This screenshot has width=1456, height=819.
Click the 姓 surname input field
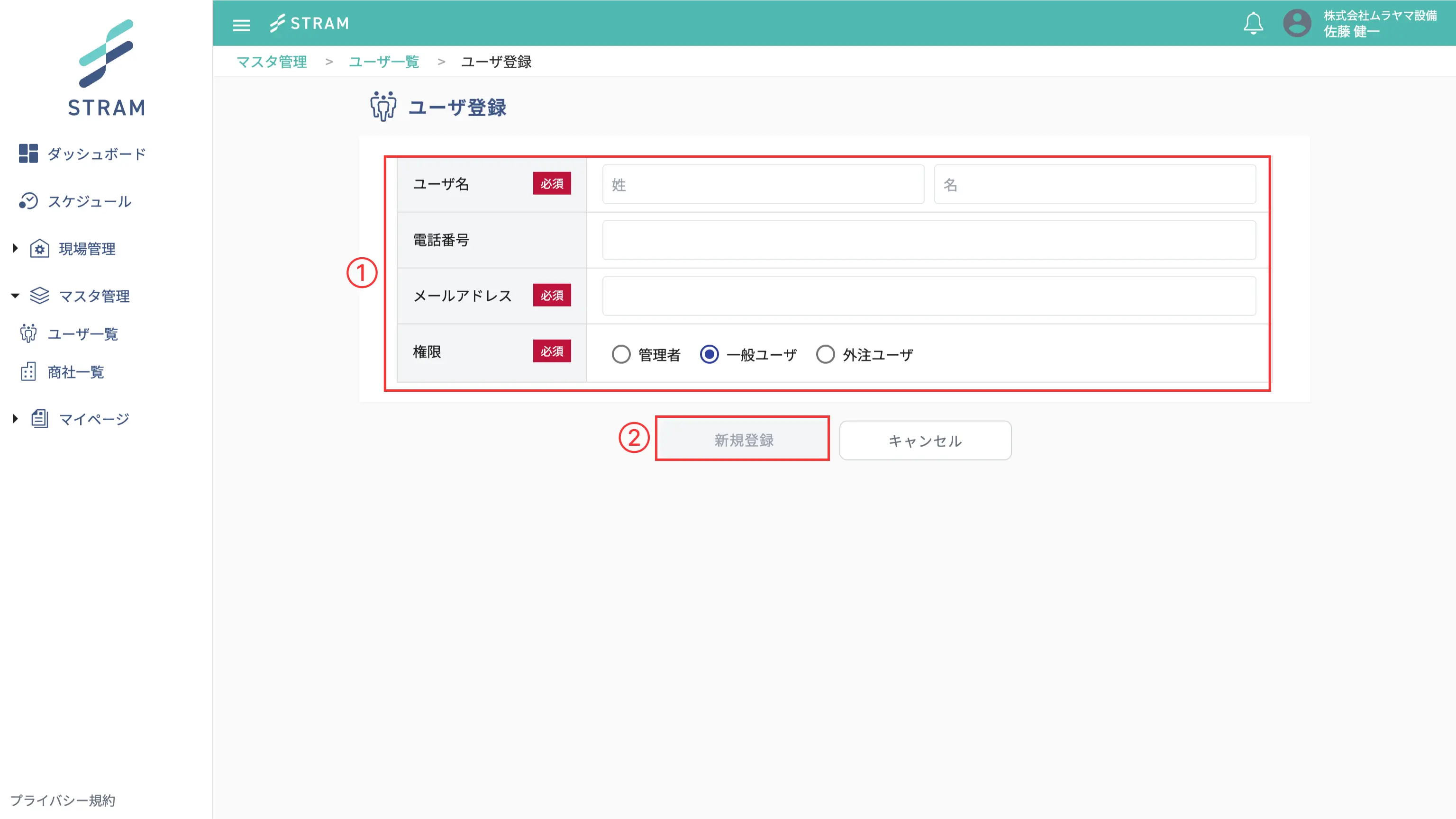click(x=763, y=184)
